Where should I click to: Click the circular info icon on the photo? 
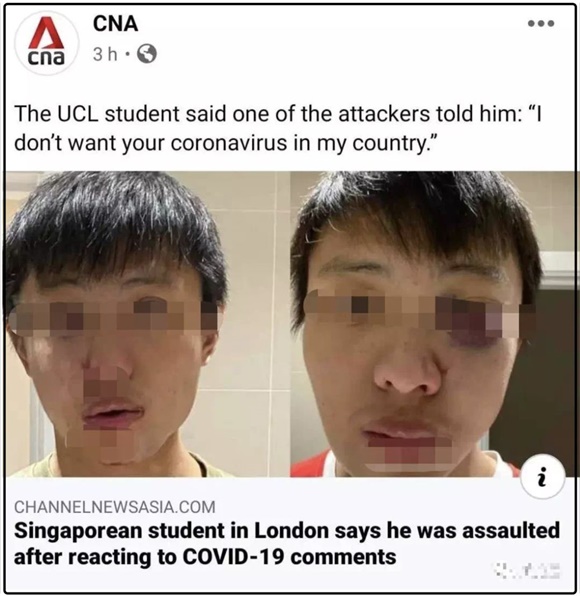click(543, 477)
